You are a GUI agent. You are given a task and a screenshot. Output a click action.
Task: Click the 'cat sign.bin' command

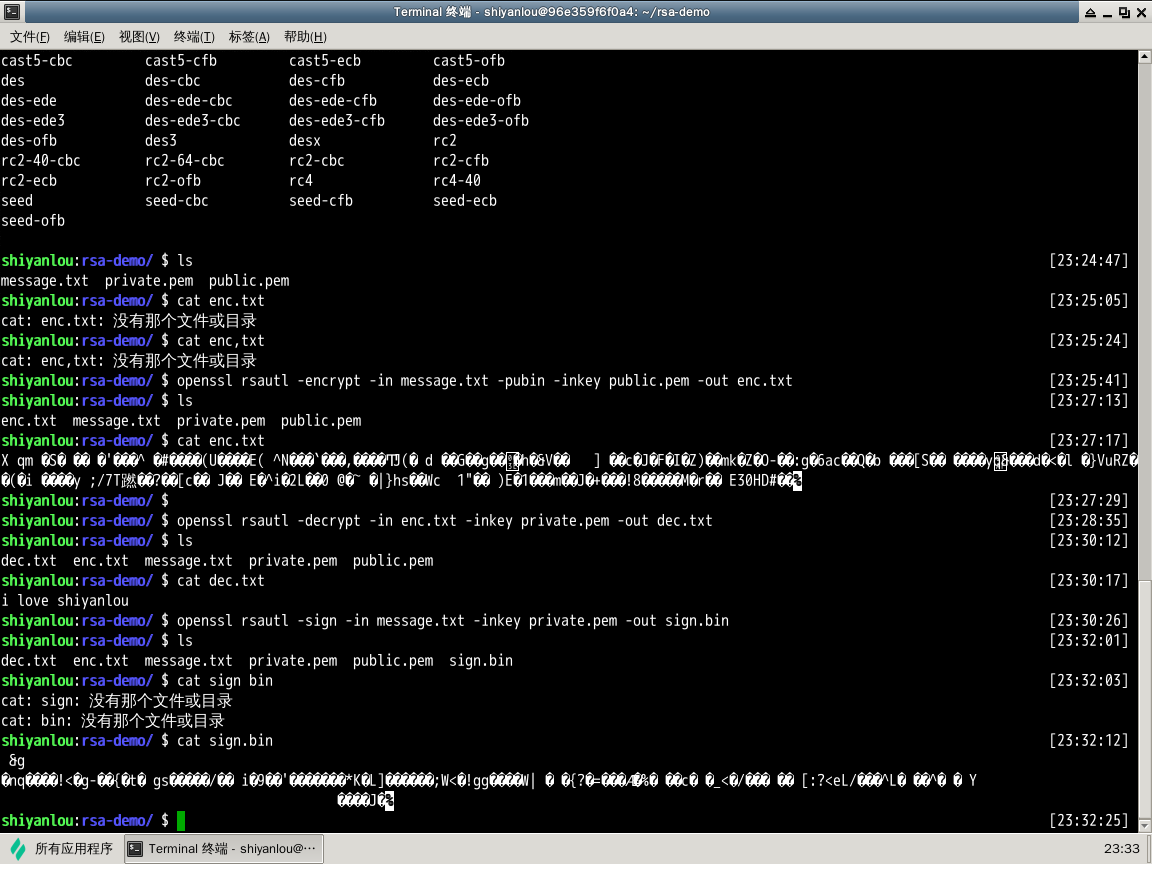pos(225,741)
